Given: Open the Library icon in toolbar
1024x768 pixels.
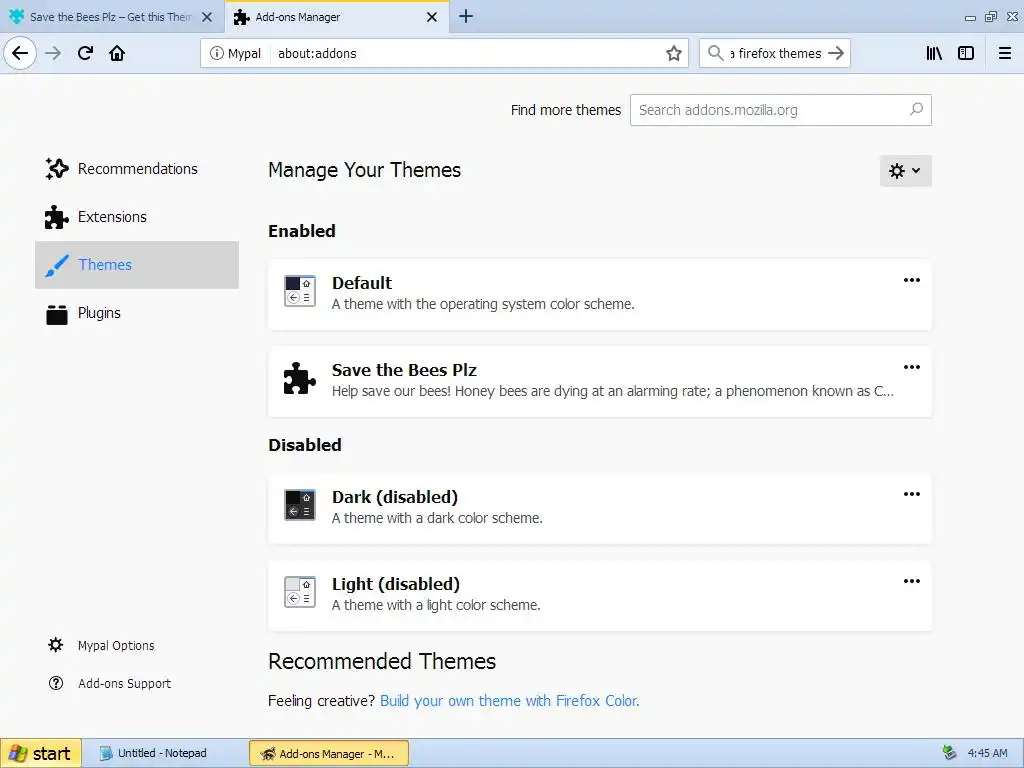Looking at the screenshot, I should (934, 53).
